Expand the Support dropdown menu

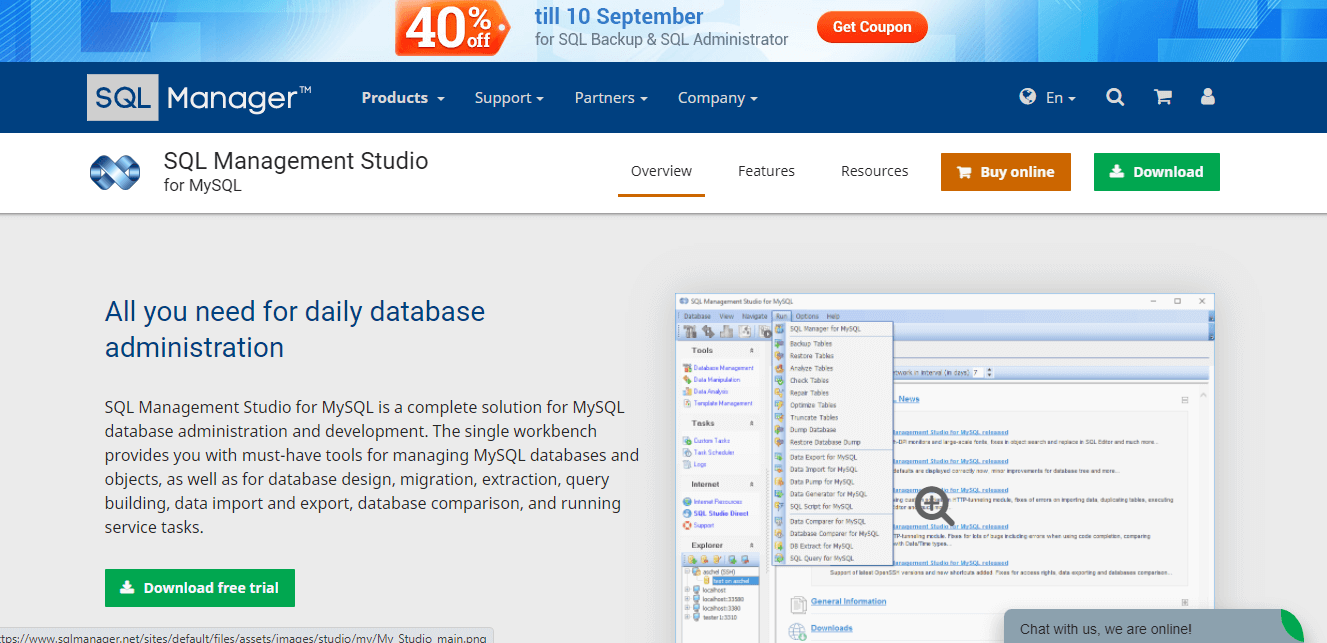(x=509, y=98)
